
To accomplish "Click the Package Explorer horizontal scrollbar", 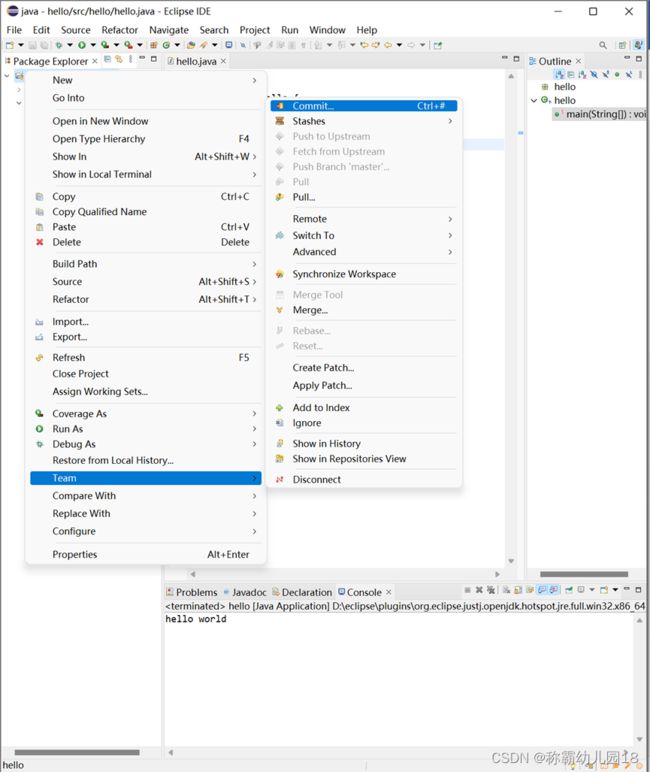I will coord(77,752).
